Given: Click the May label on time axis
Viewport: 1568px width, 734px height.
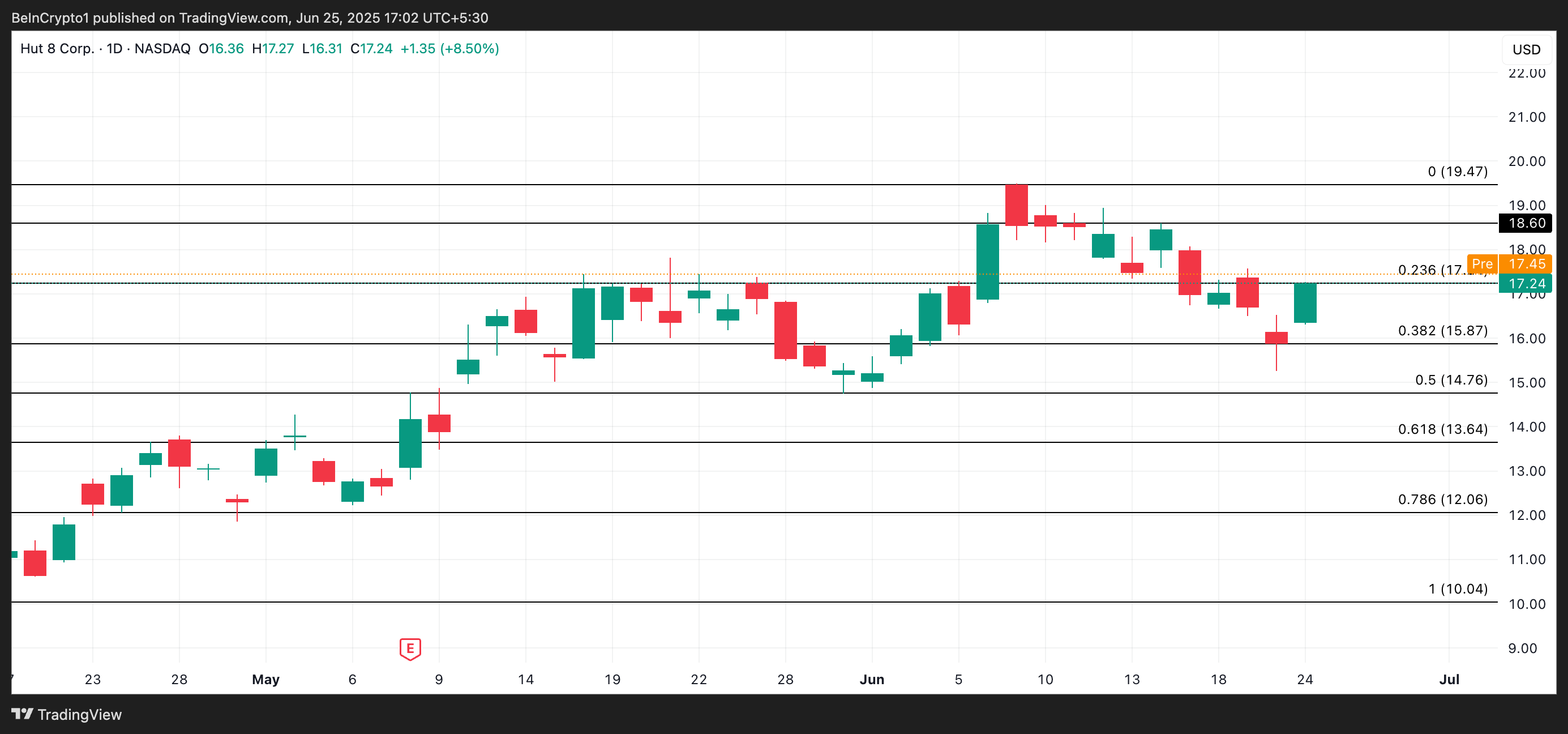Looking at the screenshot, I should [265, 679].
